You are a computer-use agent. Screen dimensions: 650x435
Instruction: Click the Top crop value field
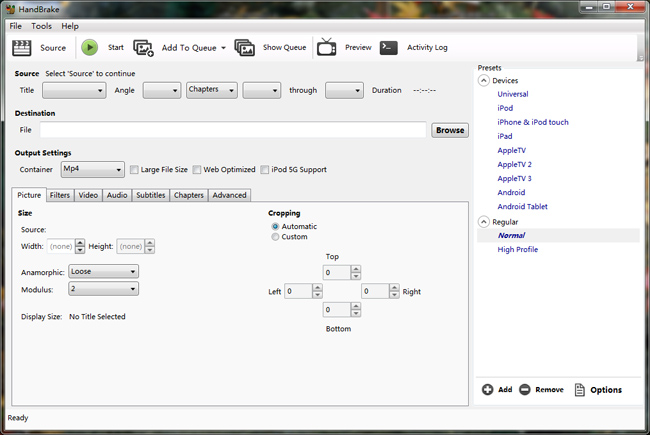(x=337, y=272)
